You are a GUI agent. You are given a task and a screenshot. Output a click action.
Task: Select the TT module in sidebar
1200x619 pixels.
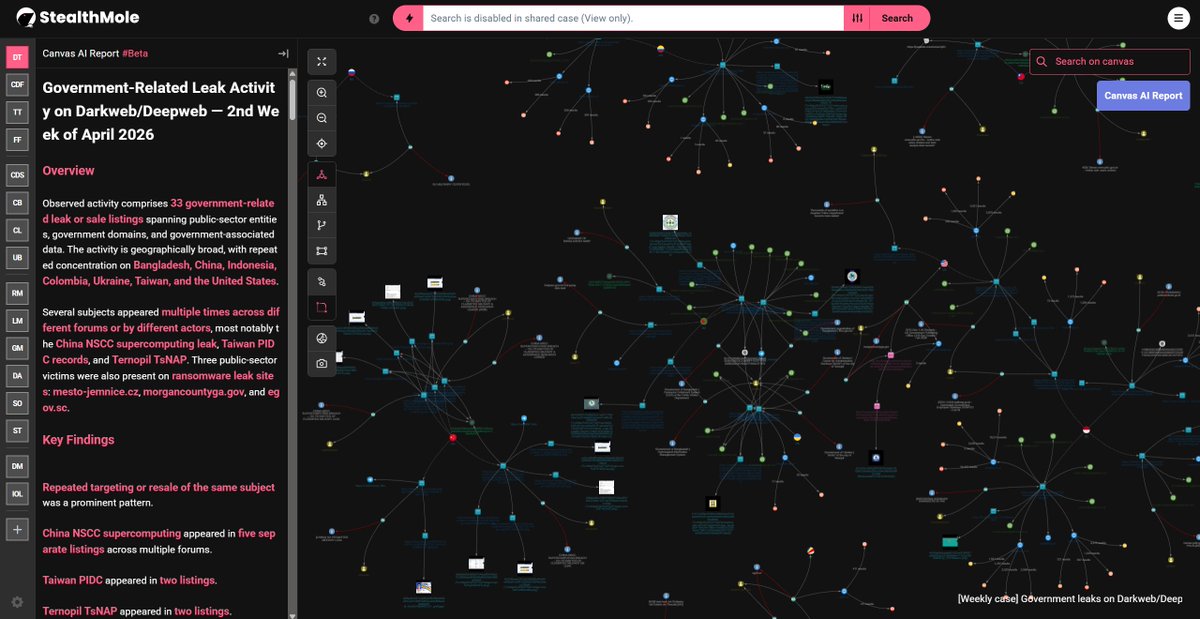click(x=17, y=113)
